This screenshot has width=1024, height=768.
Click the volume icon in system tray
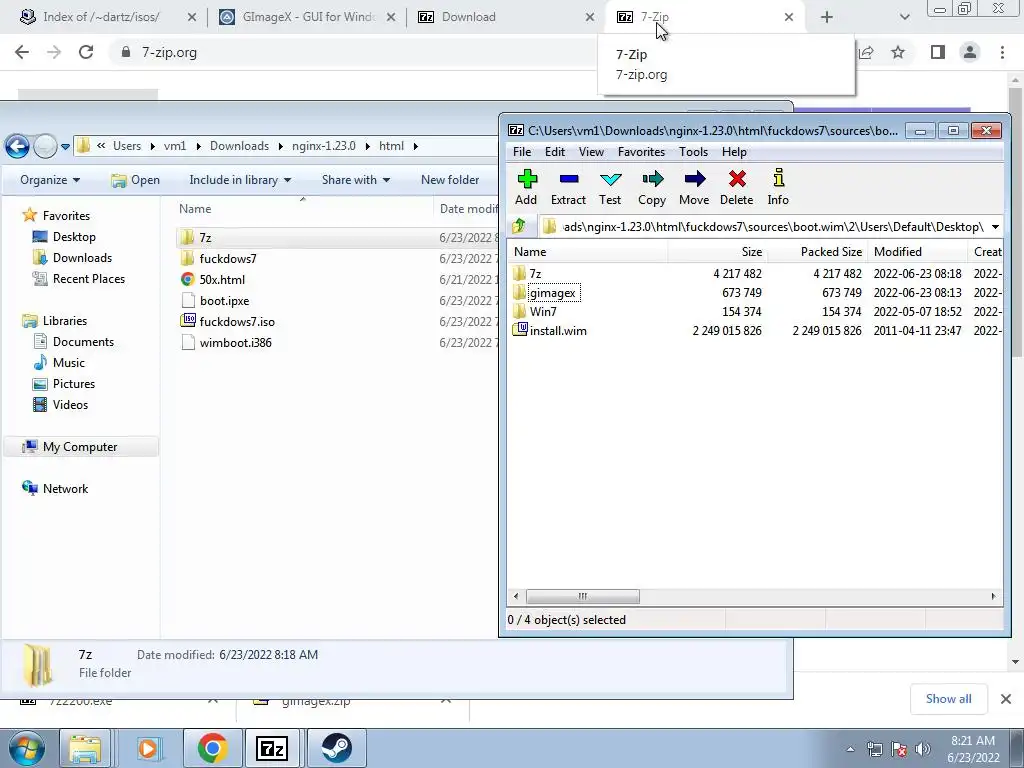923,749
